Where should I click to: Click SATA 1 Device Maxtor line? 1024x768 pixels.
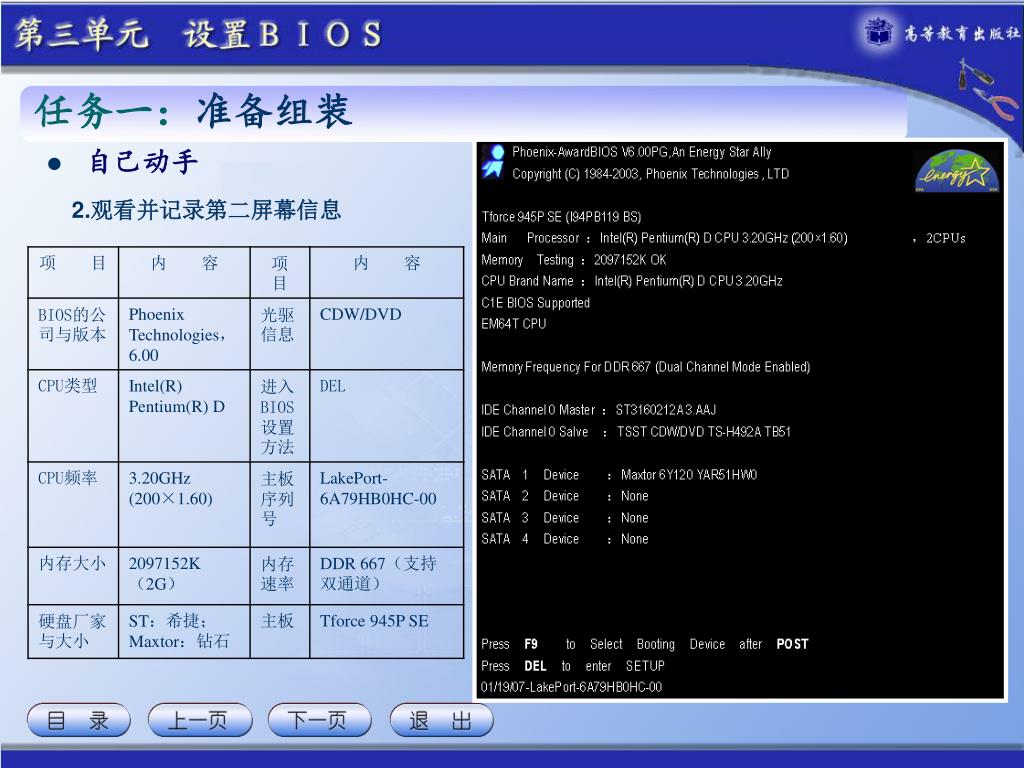(x=618, y=475)
